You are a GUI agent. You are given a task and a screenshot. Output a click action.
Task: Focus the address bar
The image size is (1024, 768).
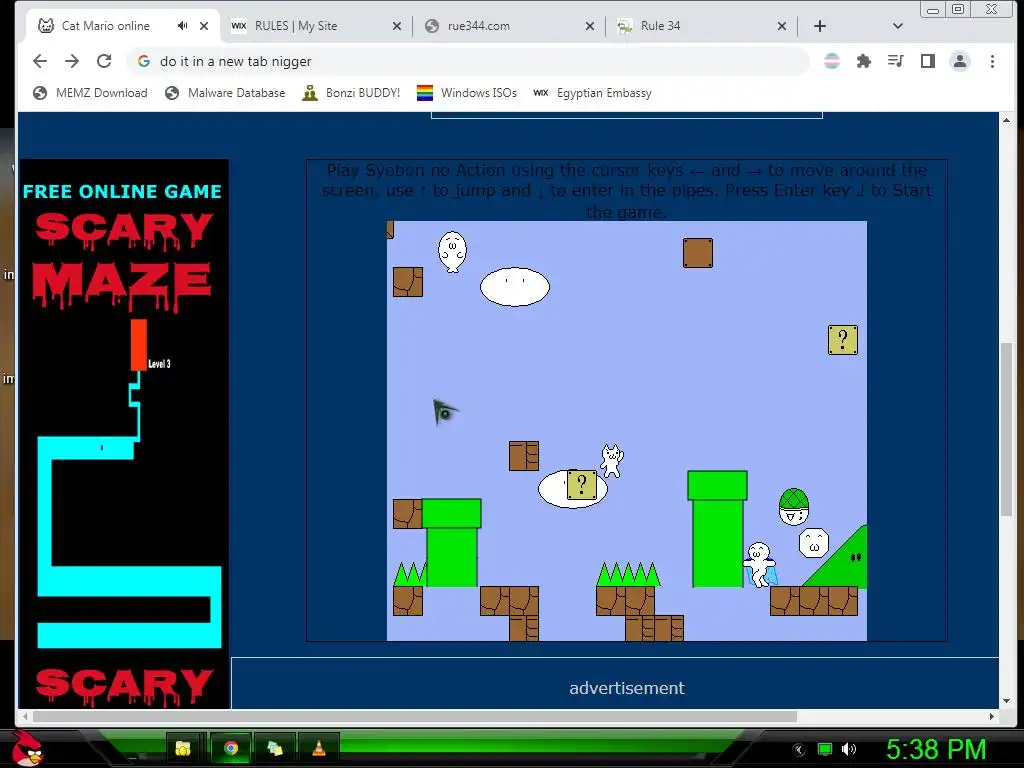pyautogui.click(x=468, y=61)
